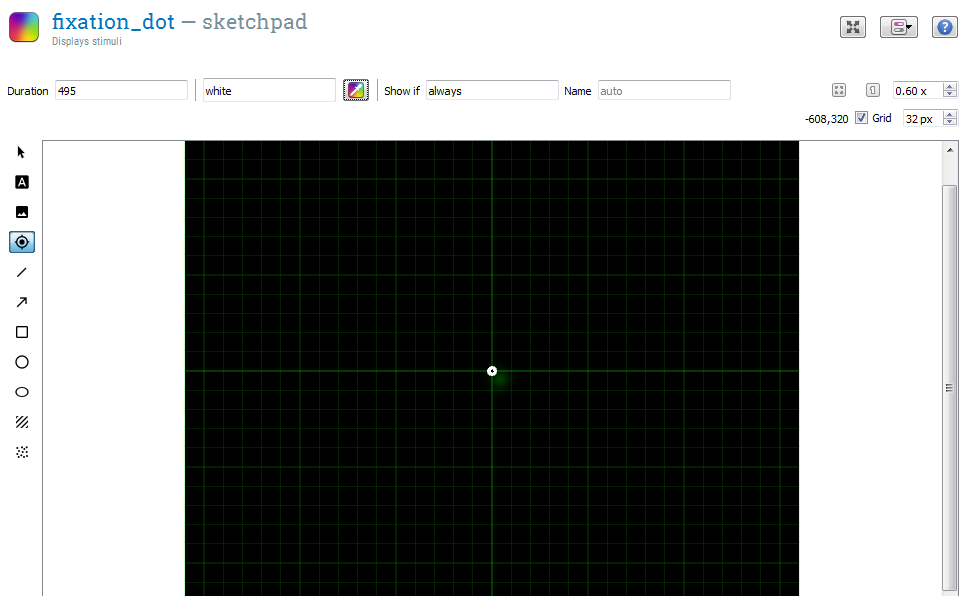Increase the zoom level stepper
The image size is (967, 596).
point(950,86)
